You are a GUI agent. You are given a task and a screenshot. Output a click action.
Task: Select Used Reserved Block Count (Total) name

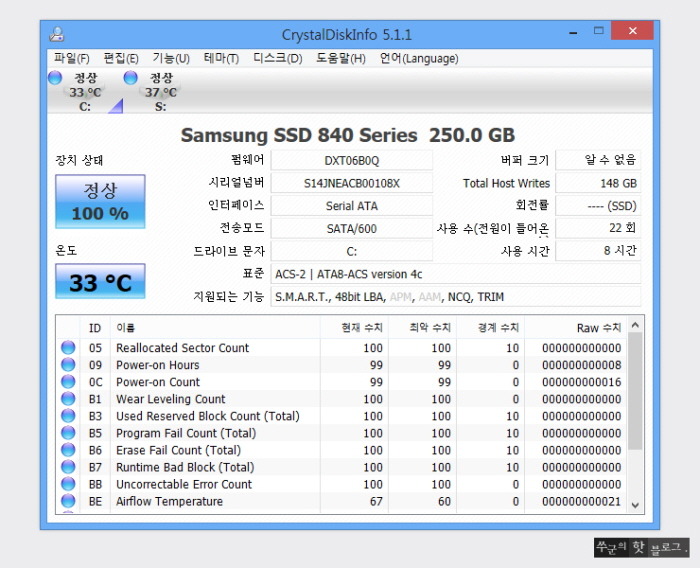pos(208,416)
